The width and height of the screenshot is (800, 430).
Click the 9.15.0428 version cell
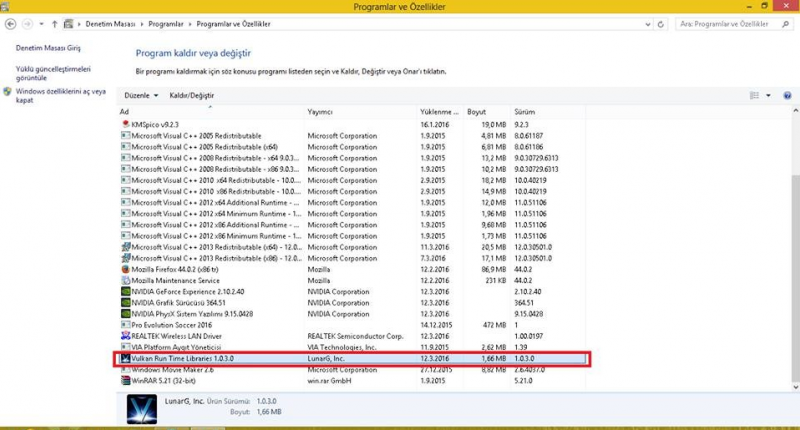tap(529, 314)
